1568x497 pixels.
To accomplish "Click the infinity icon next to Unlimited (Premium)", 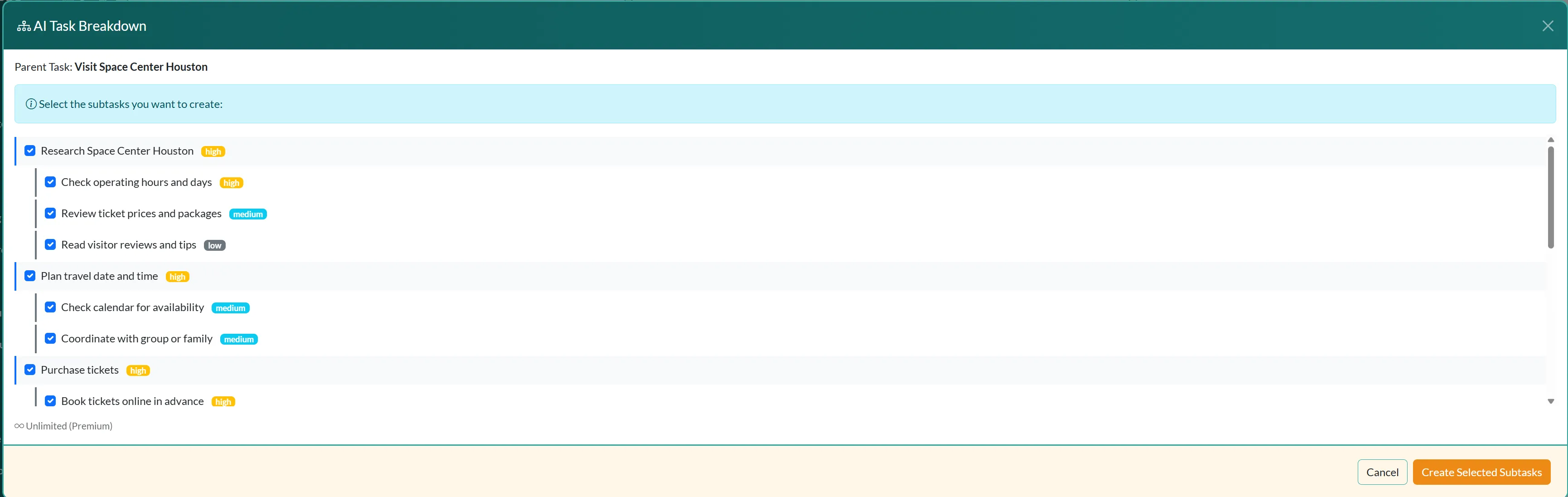I will pyautogui.click(x=19, y=426).
